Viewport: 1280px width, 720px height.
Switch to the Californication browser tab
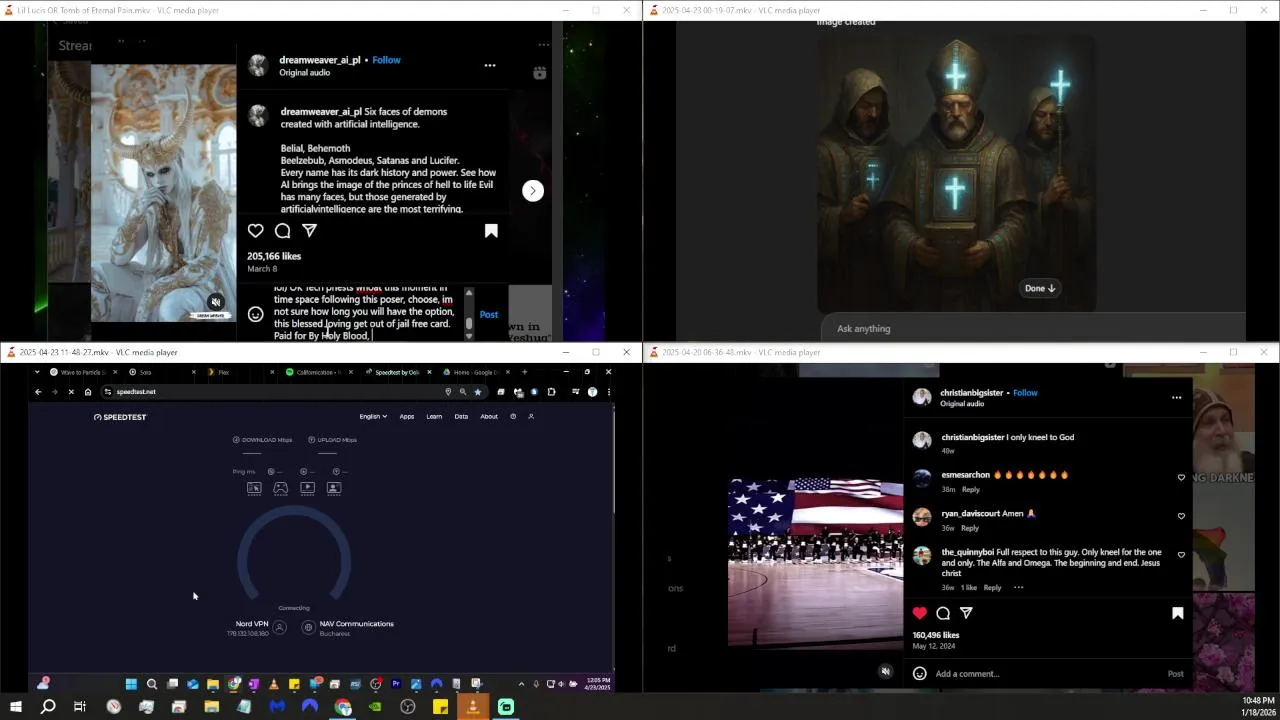click(318, 372)
